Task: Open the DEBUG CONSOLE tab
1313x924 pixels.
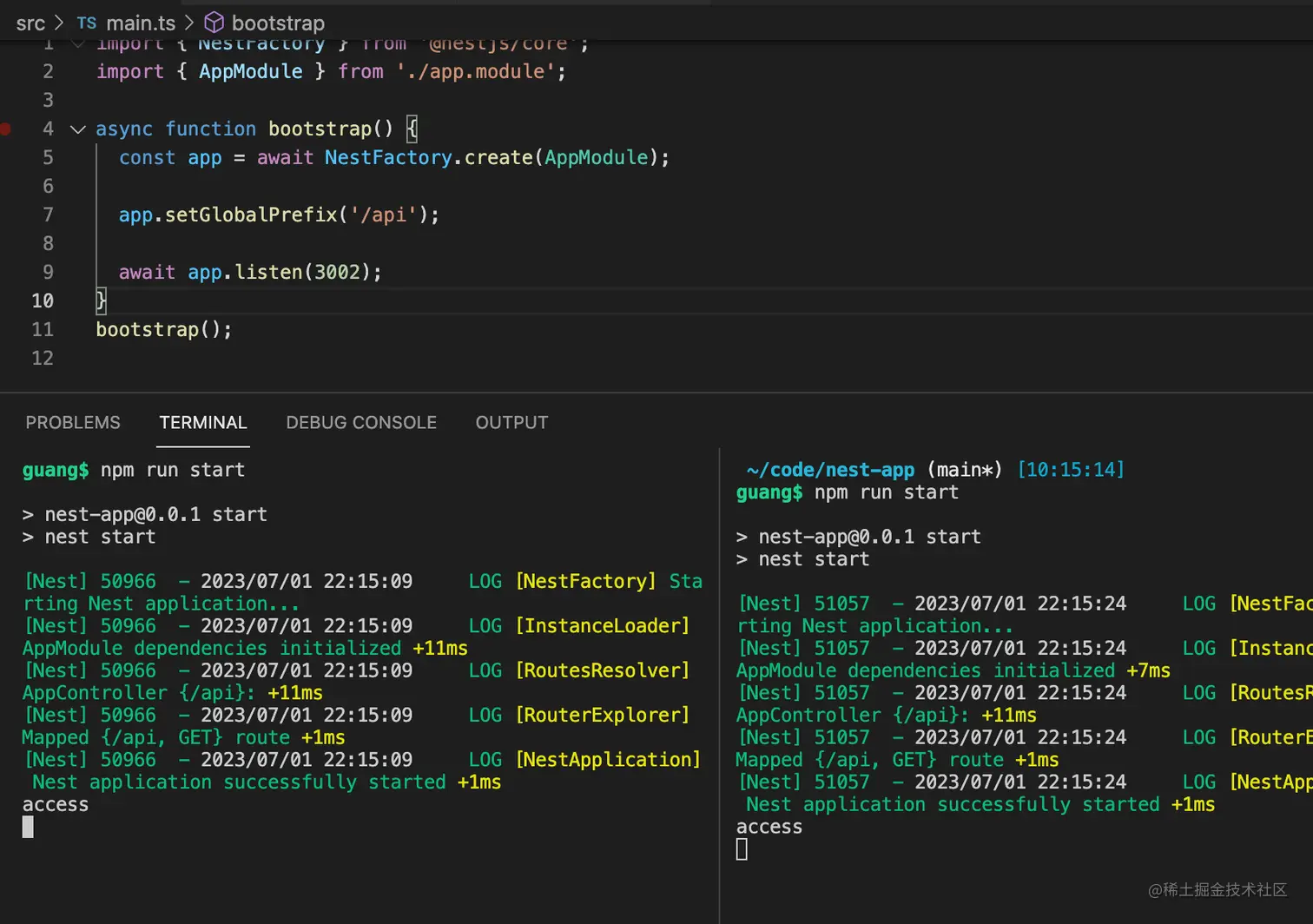Action: (x=361, y=423)
